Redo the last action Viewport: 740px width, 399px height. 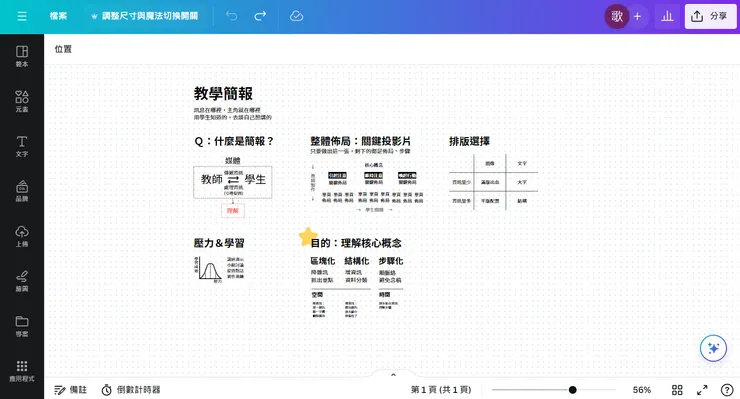(x=260, y=16)
